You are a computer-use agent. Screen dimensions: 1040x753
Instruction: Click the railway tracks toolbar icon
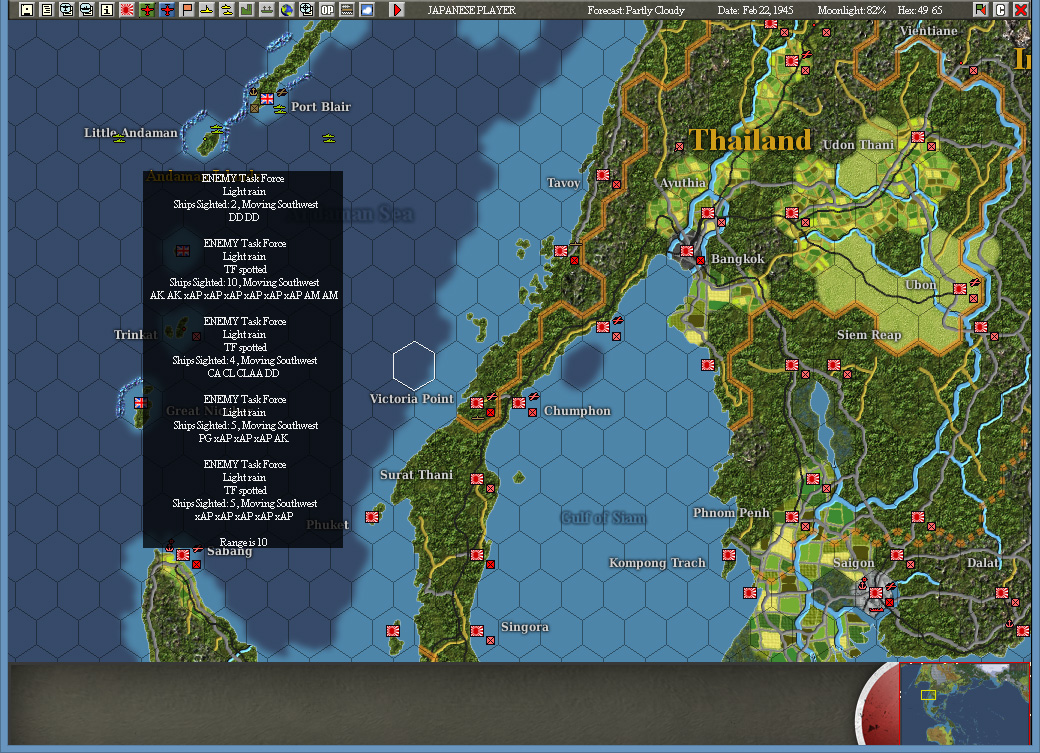click(x=346, y=10)
